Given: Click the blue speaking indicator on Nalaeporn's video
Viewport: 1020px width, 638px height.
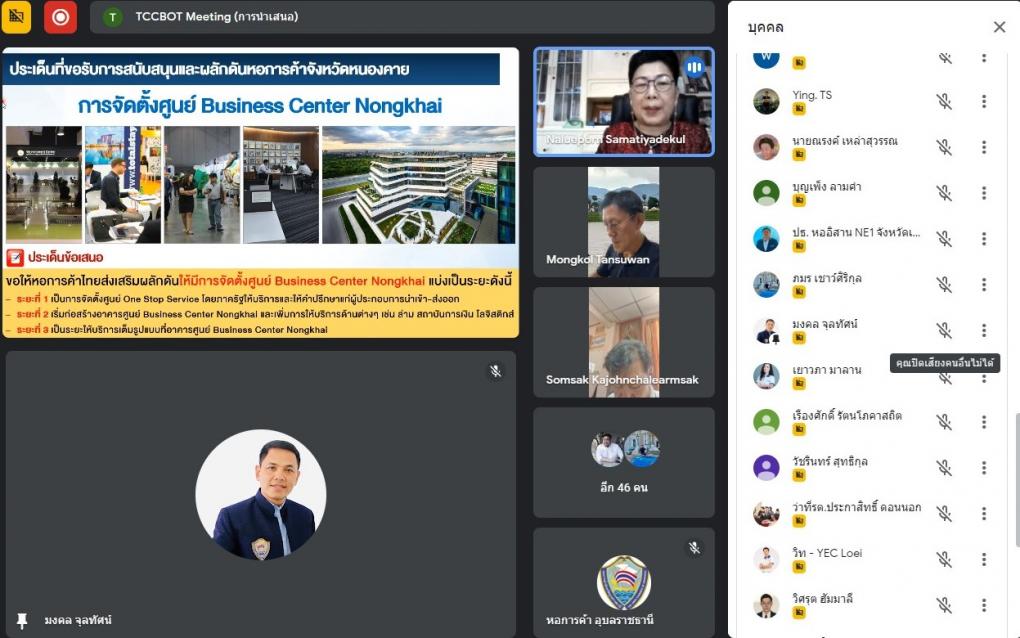Looking at the screenshot, I should [x=695, y=66].
